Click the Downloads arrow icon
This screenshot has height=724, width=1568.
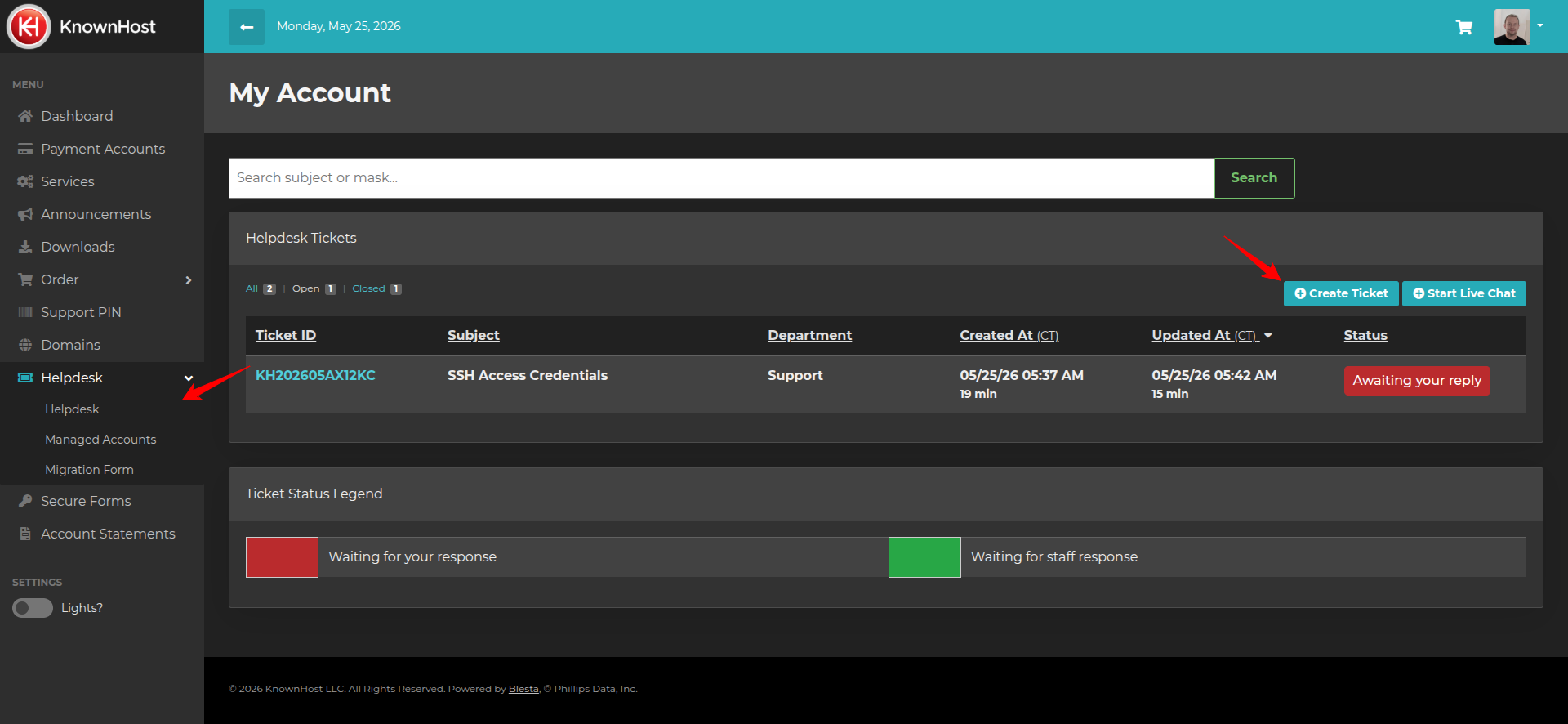[25, 247]
